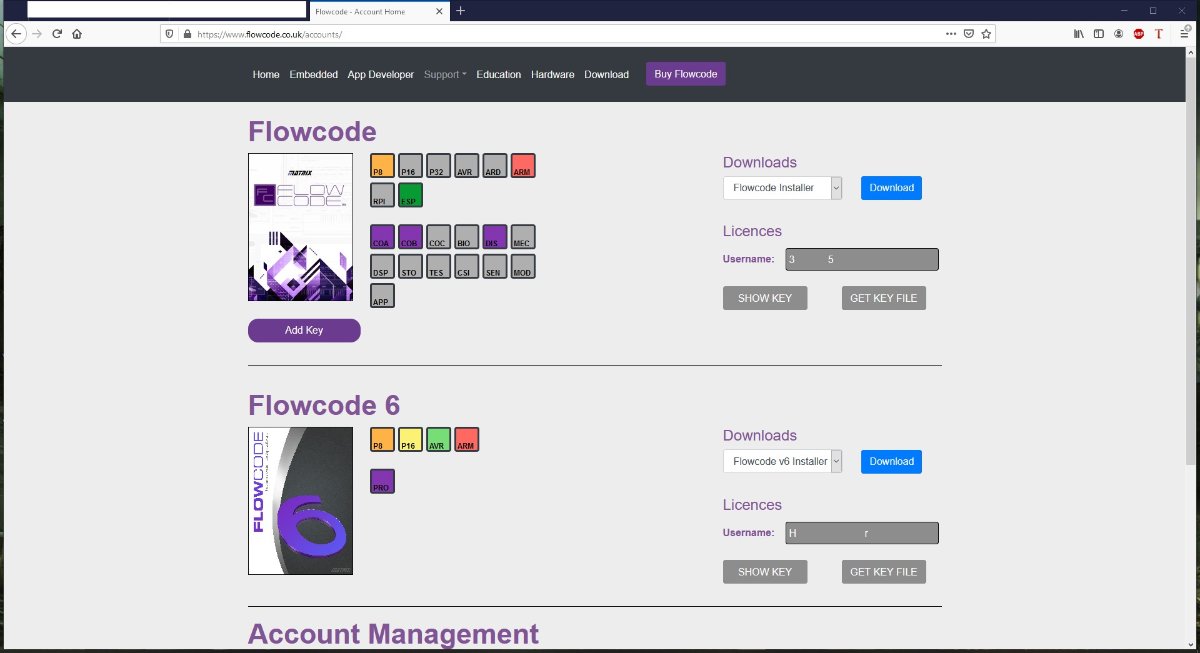Select the ARD chip tile
Viewport: 1200px width, 653px height.
point(495,166)
